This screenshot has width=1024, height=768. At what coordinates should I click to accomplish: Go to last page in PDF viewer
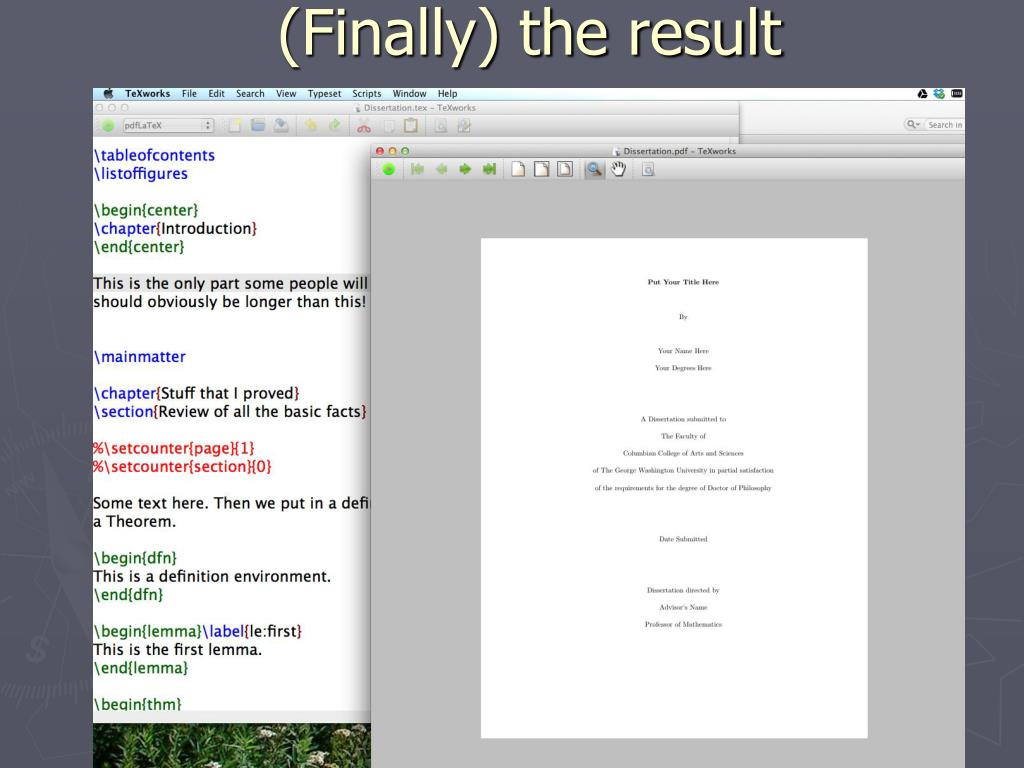point(489,170)
